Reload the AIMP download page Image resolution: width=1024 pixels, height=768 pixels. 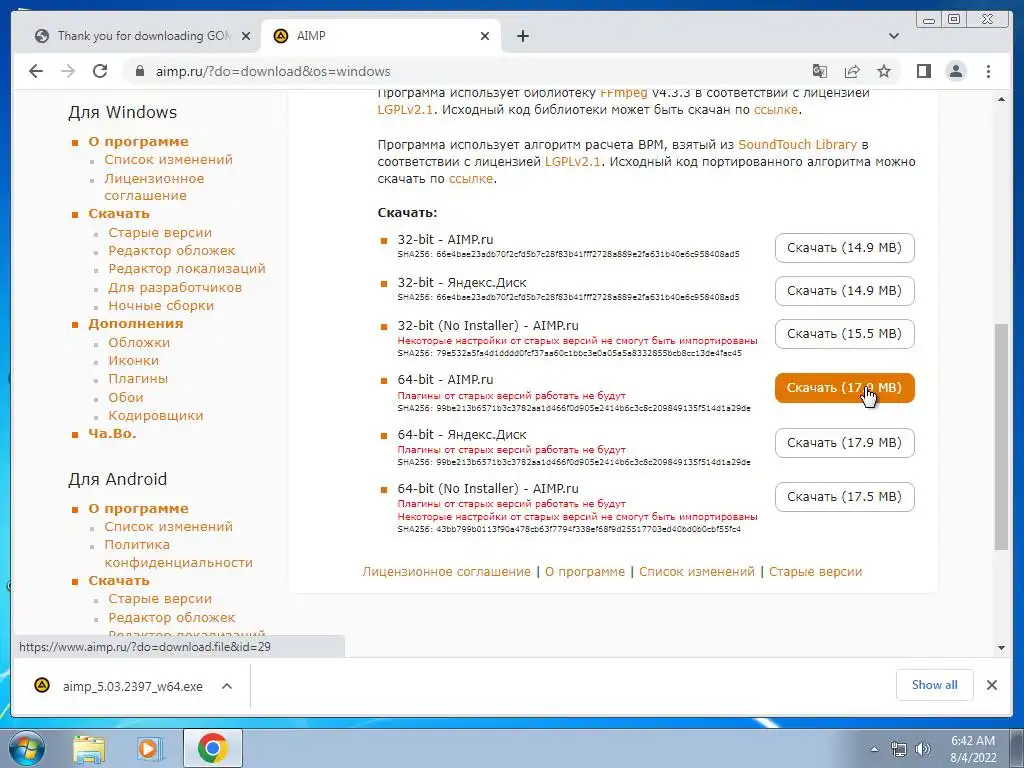[x=100, y=71]
